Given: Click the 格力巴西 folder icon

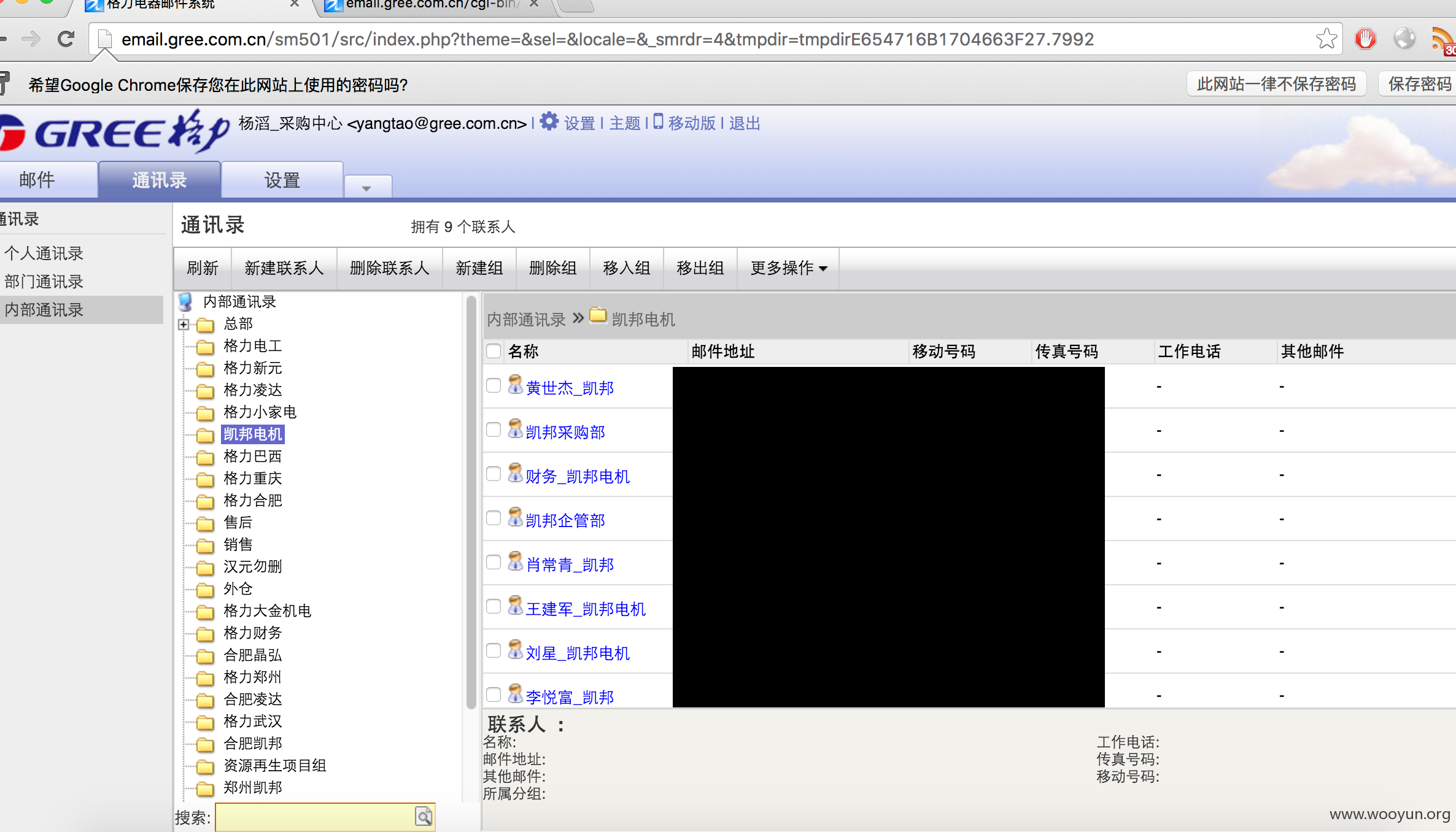Looking at the screenshot, I should pyautogui.click(x=205, y=458).
